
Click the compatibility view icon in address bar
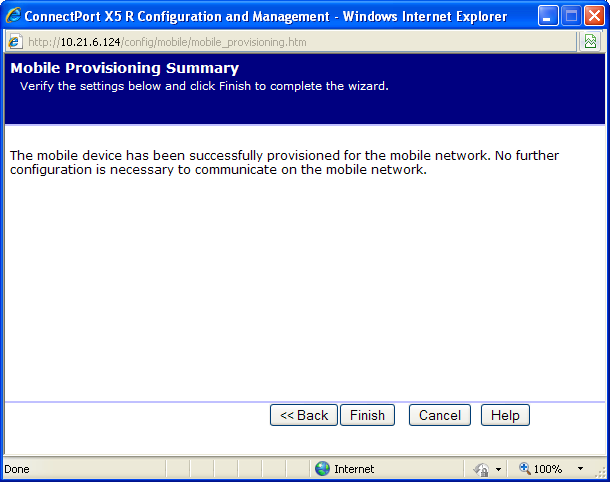[x=591, y=42]
